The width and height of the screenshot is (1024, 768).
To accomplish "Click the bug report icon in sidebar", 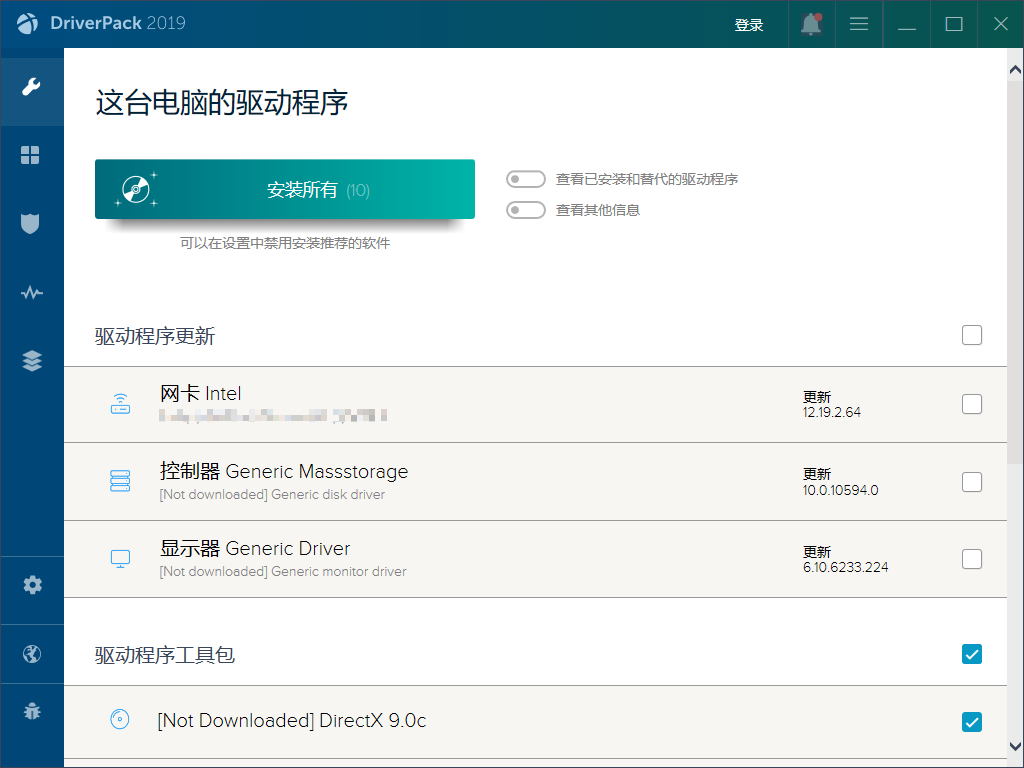I will (x=32, y=712).
